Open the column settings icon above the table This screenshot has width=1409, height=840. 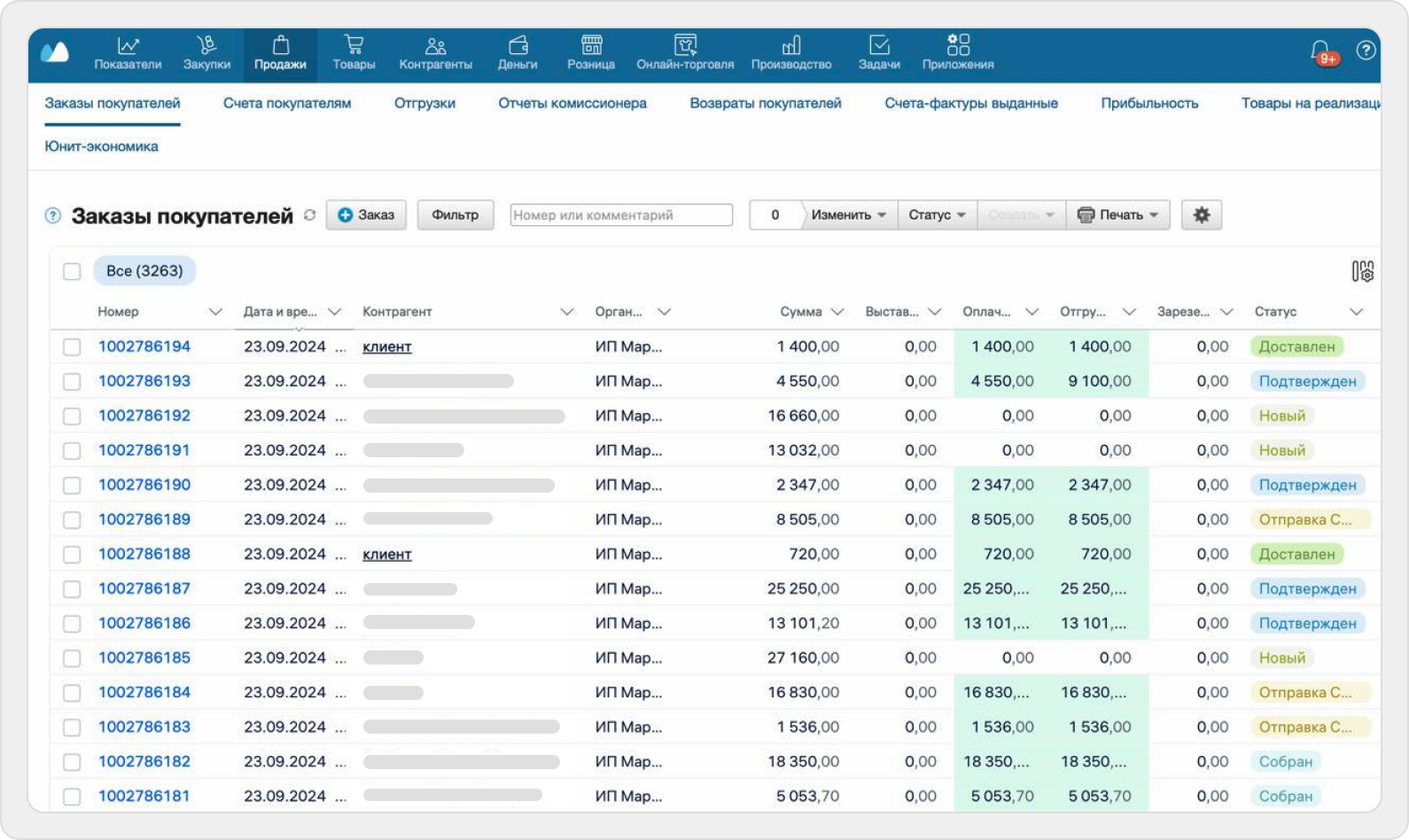pyautogui.click(x=1362, y=271)
